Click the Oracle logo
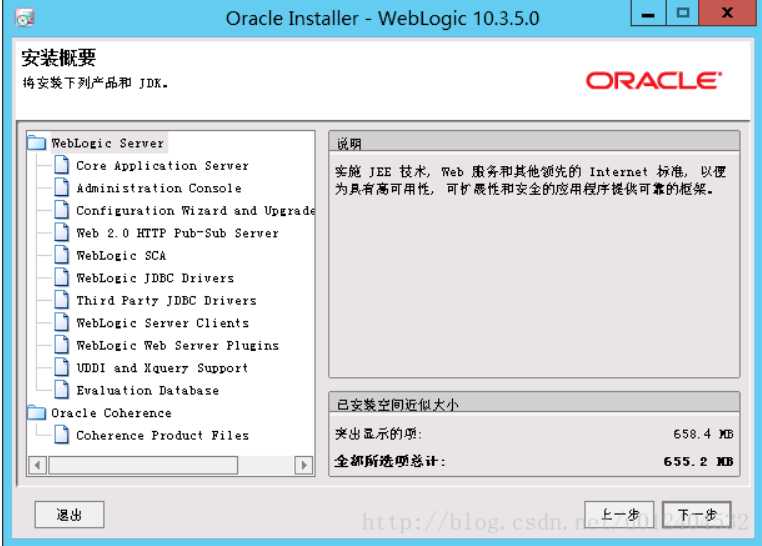This screenshot has width=762, height=546. click(654, 81)
